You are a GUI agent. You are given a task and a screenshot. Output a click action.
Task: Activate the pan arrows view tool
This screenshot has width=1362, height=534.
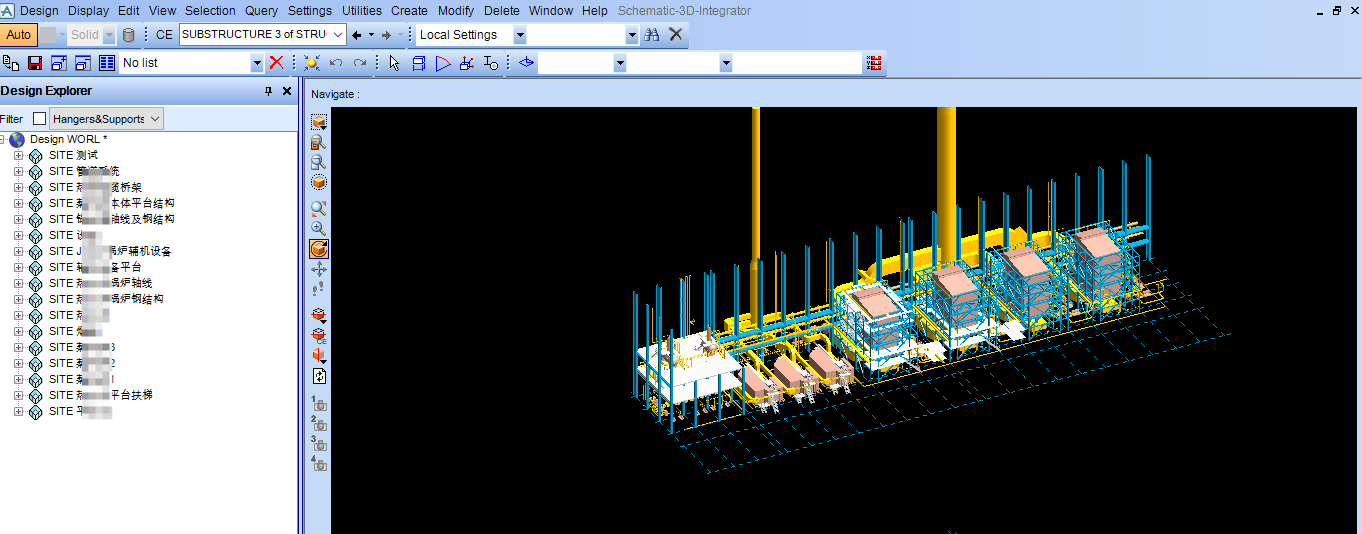click(319, 269)
